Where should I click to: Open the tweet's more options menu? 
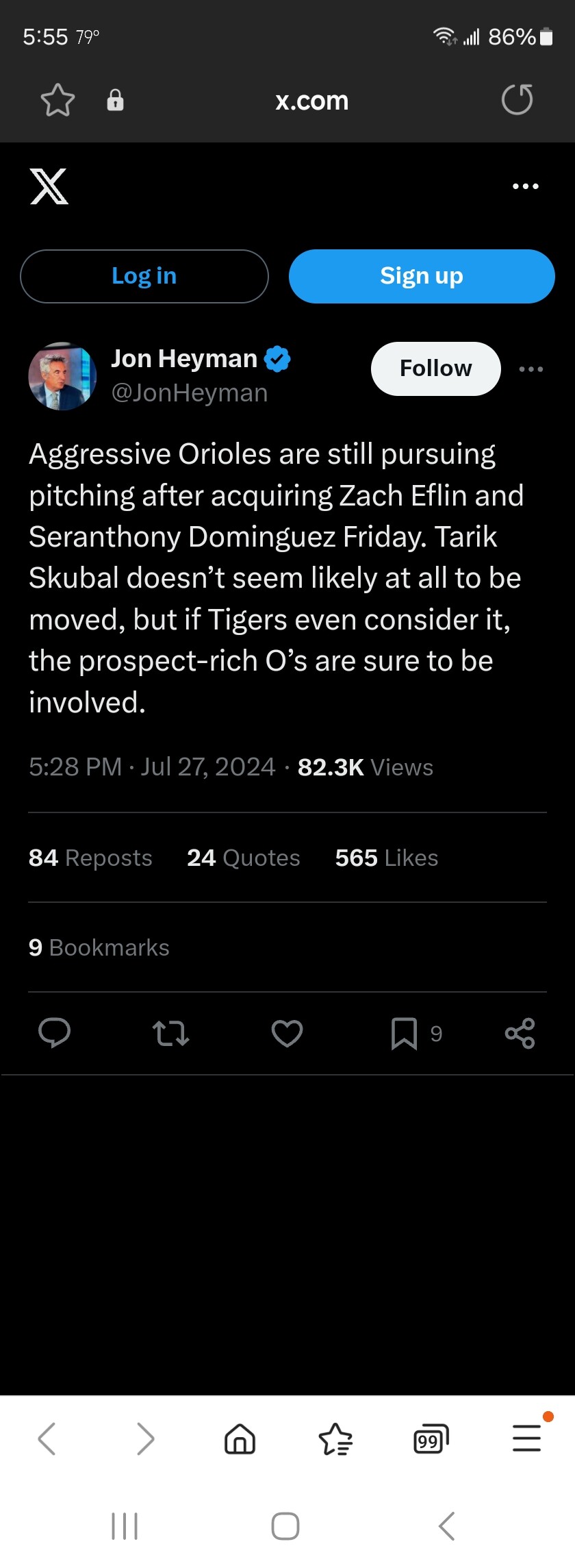[531, 369]
